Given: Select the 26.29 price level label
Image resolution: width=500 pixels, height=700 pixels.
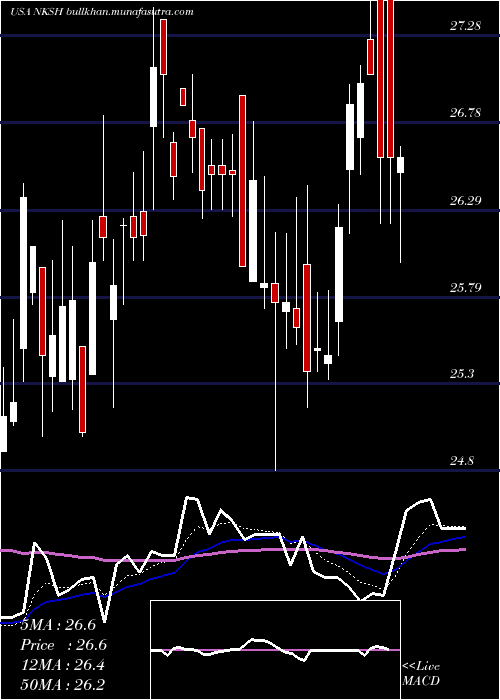Looking at the screenshot, I should click(x=465, y=200).
